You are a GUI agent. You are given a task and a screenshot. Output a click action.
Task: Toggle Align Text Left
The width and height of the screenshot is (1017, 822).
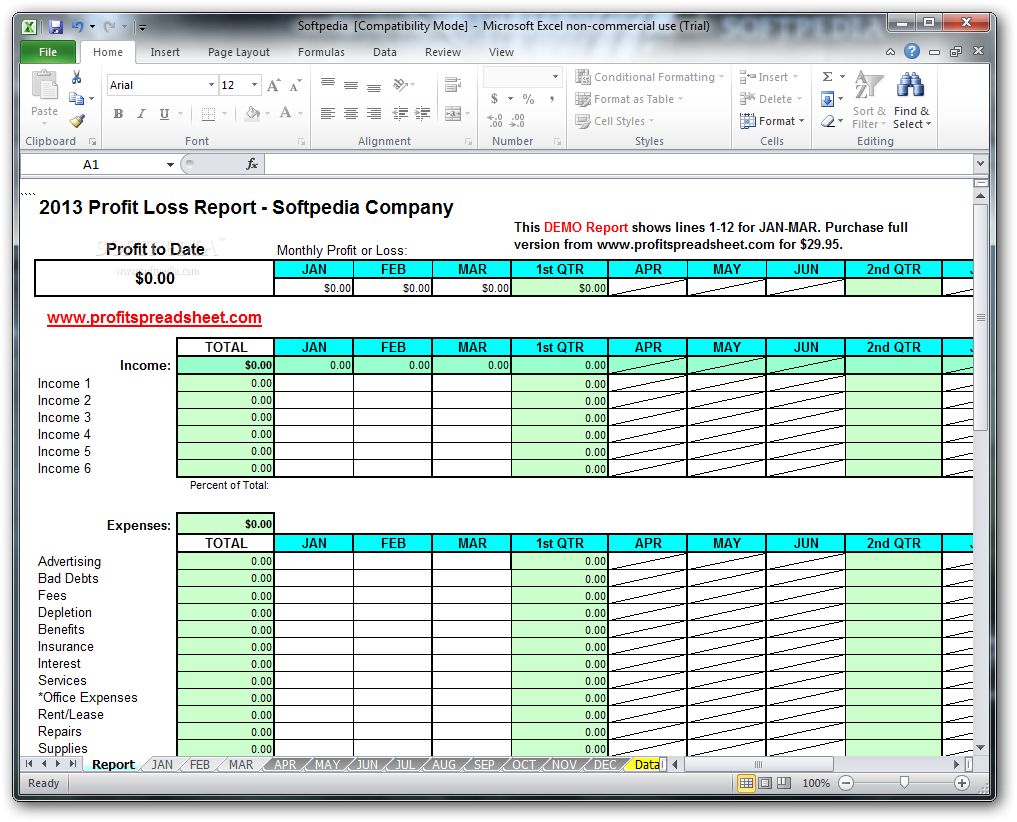click(328, 114)
